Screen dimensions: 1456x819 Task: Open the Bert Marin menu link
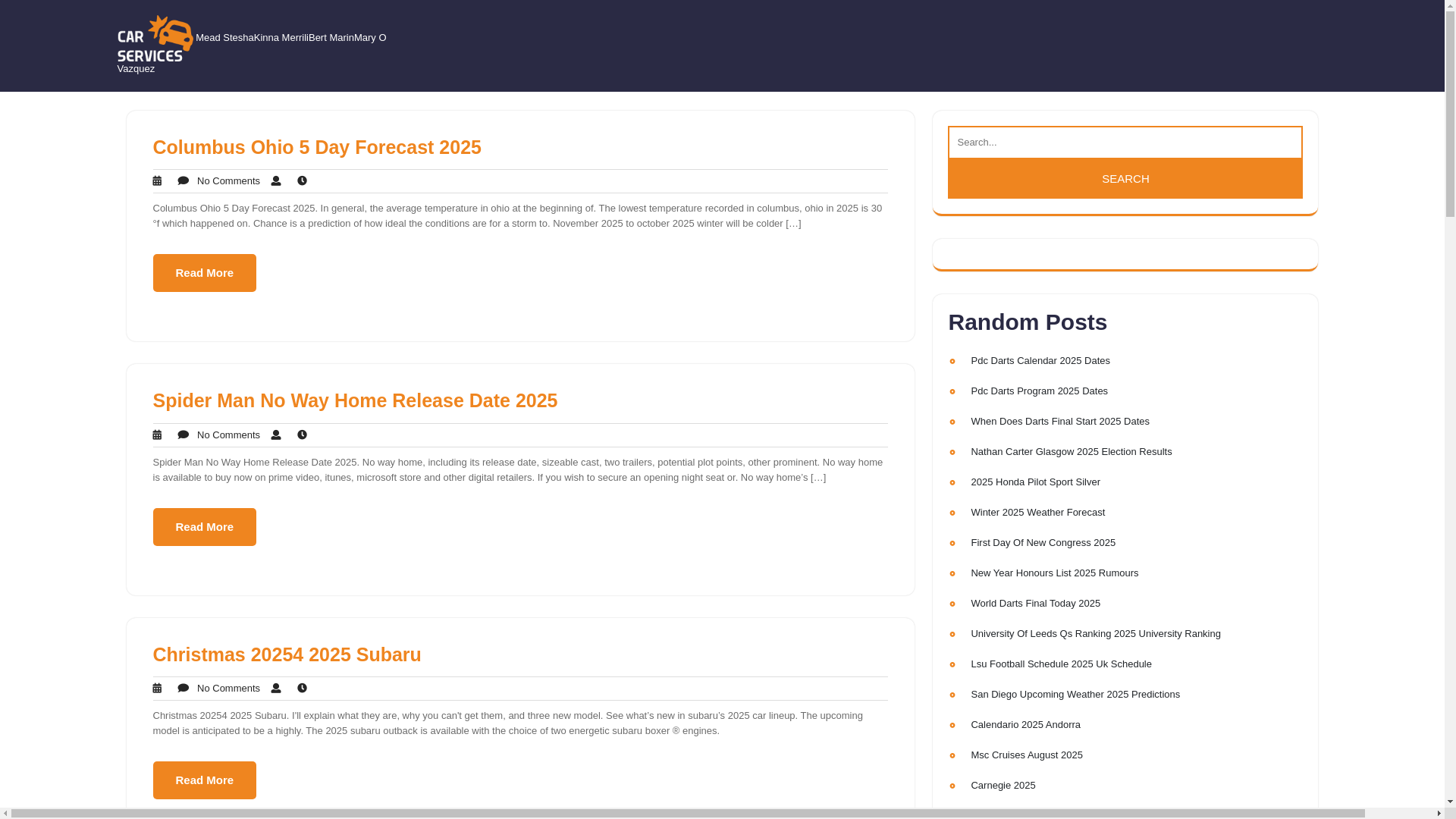[331, 38]
